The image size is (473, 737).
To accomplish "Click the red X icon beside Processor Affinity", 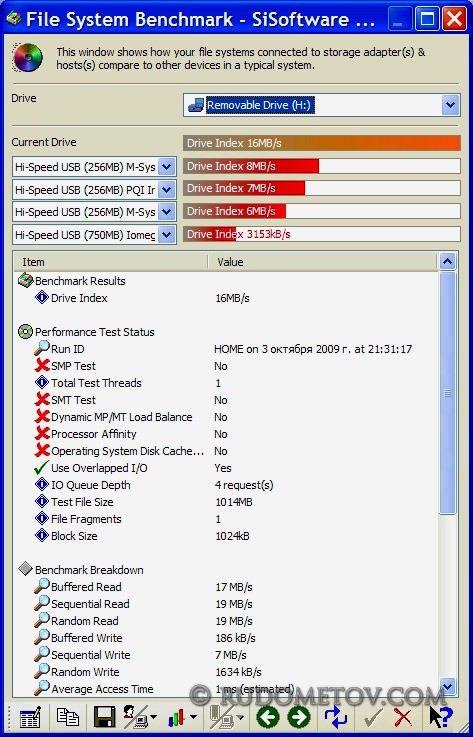I will [x=42, y=434].
